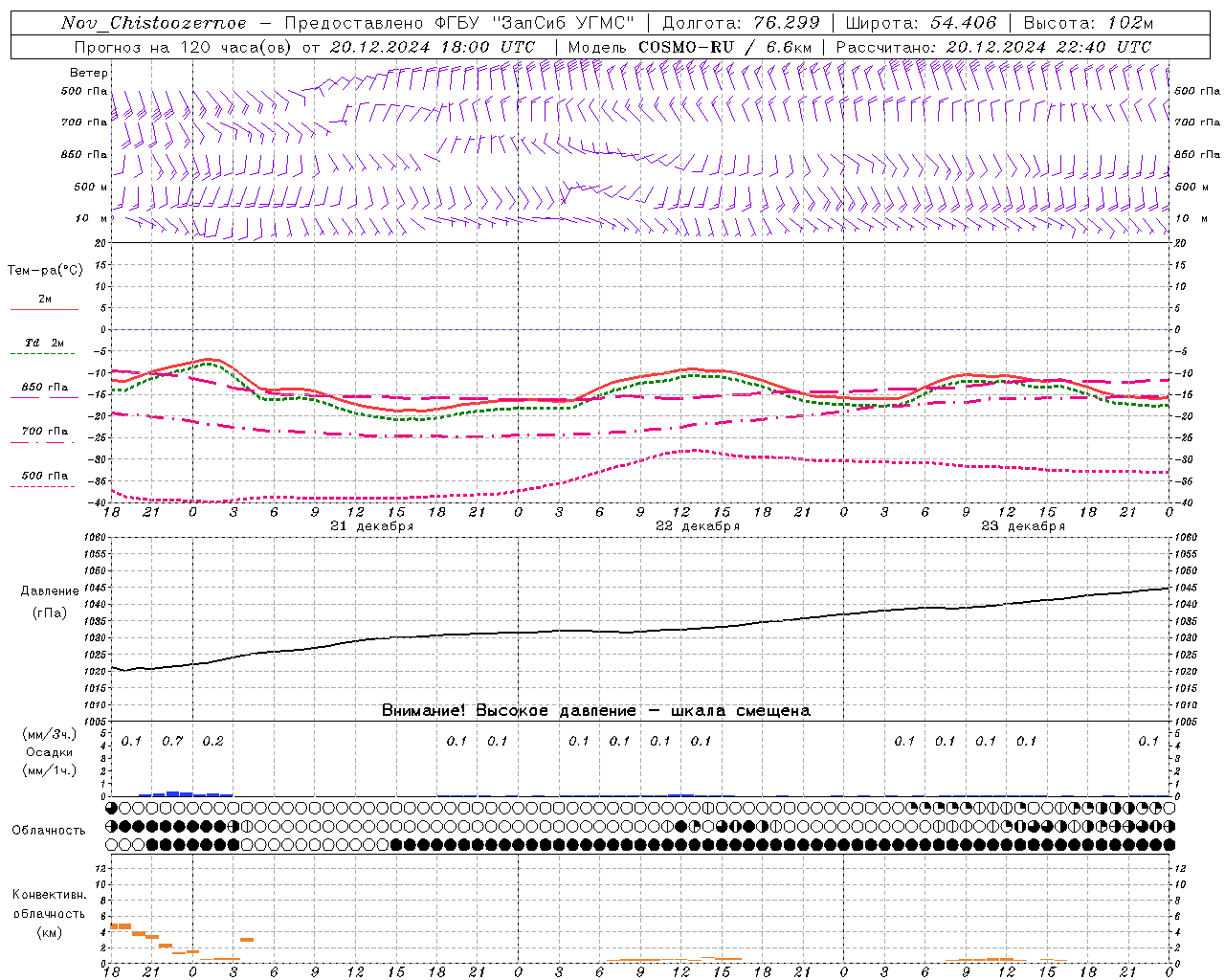Click the "Конвективн." convective cloud label

point(50,895)
